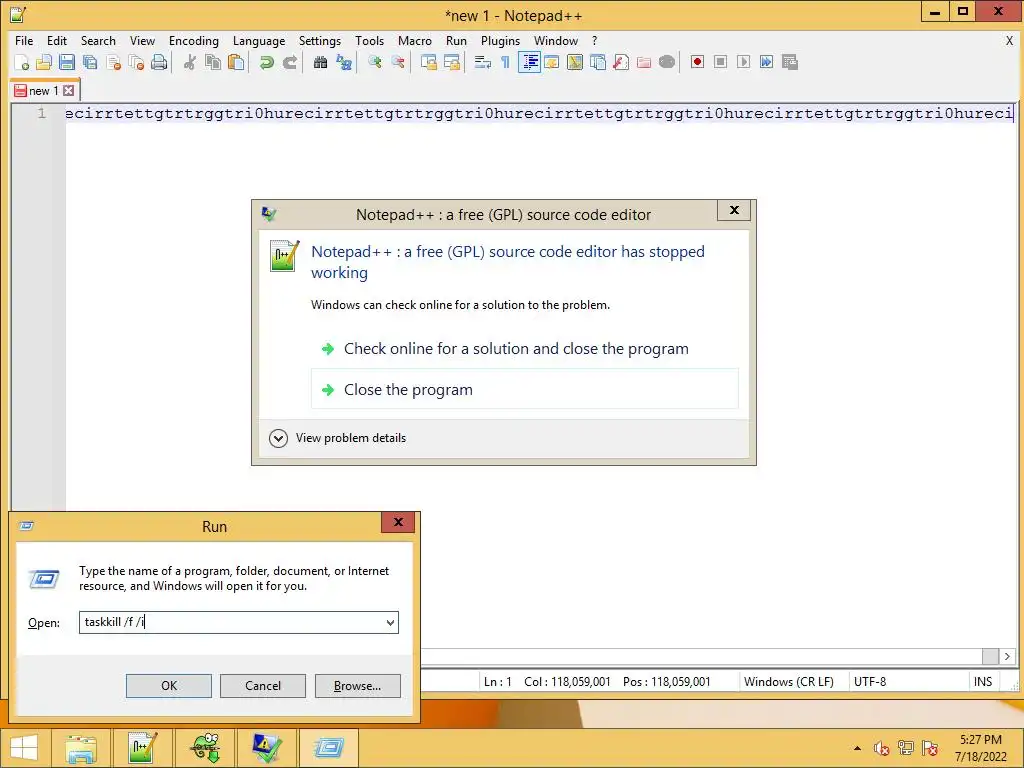Viewport: 1024px width, 768px height.
Task: Click the green Undo arrow icon
Action: (x=266, y=63)
